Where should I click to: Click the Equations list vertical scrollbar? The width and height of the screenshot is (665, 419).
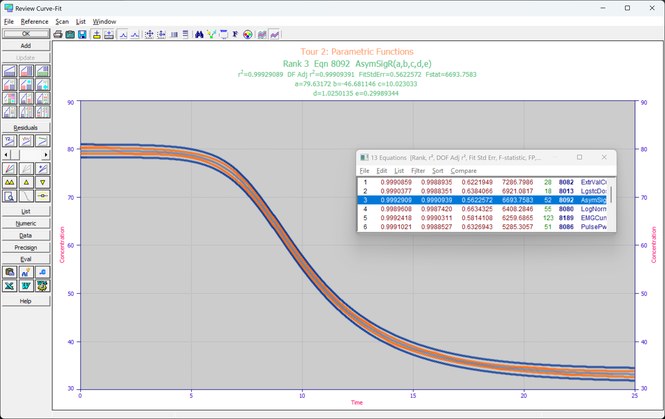[611, 204]
